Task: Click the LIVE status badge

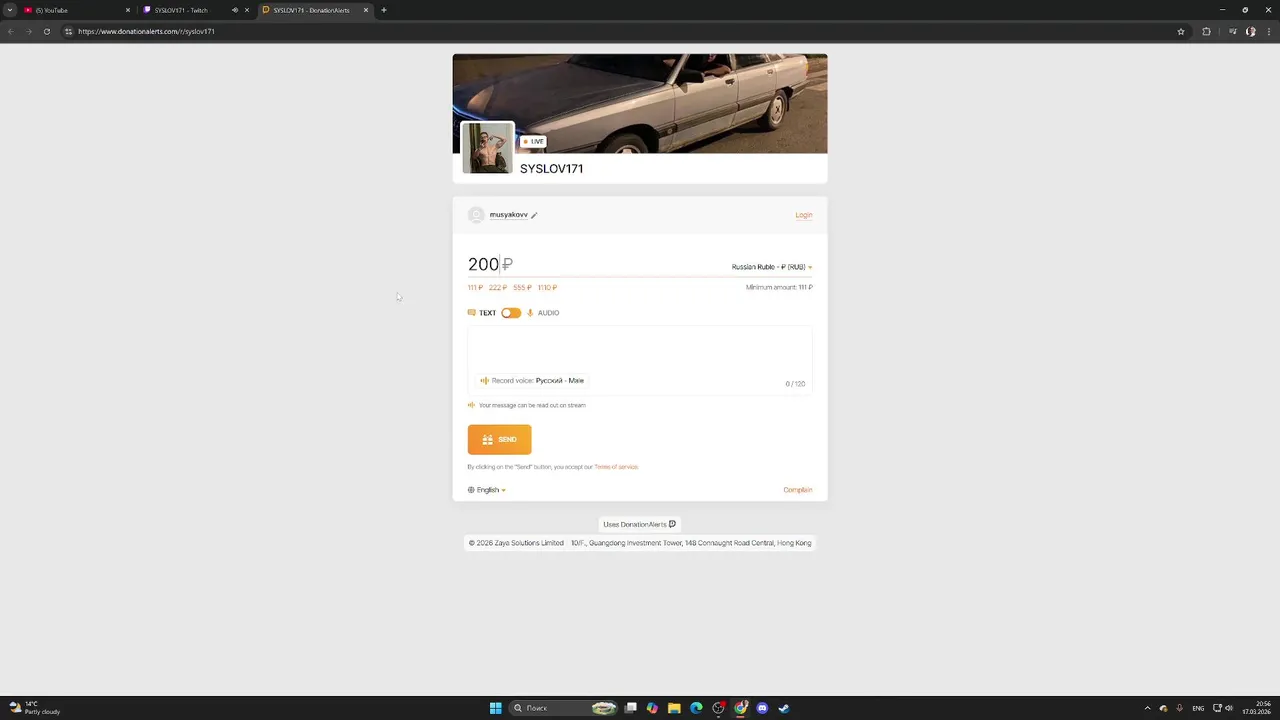Action: pos(533,142)
